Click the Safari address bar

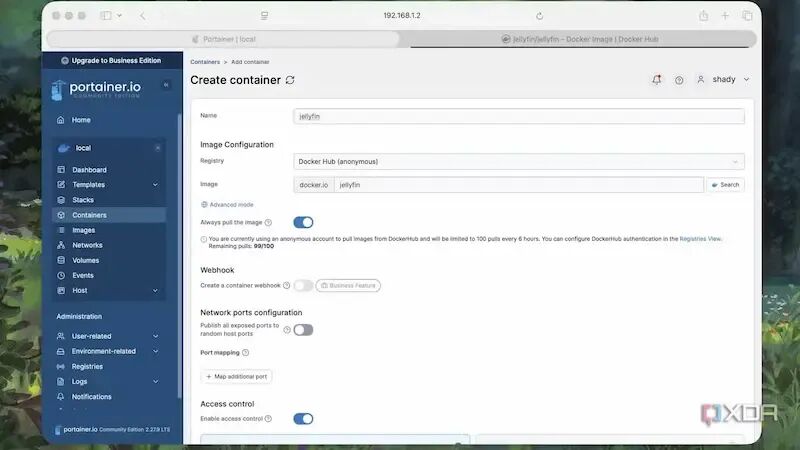(402, 16)
